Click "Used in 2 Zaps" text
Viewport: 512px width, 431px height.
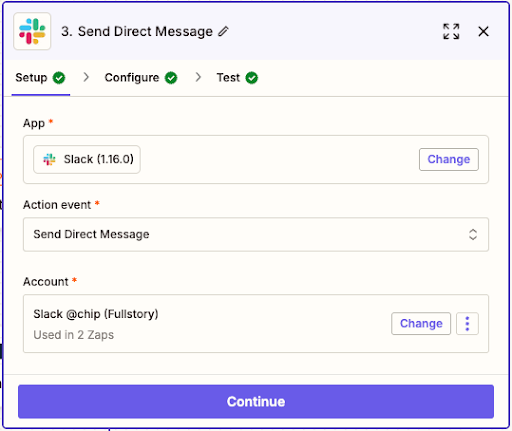[74, 335]
